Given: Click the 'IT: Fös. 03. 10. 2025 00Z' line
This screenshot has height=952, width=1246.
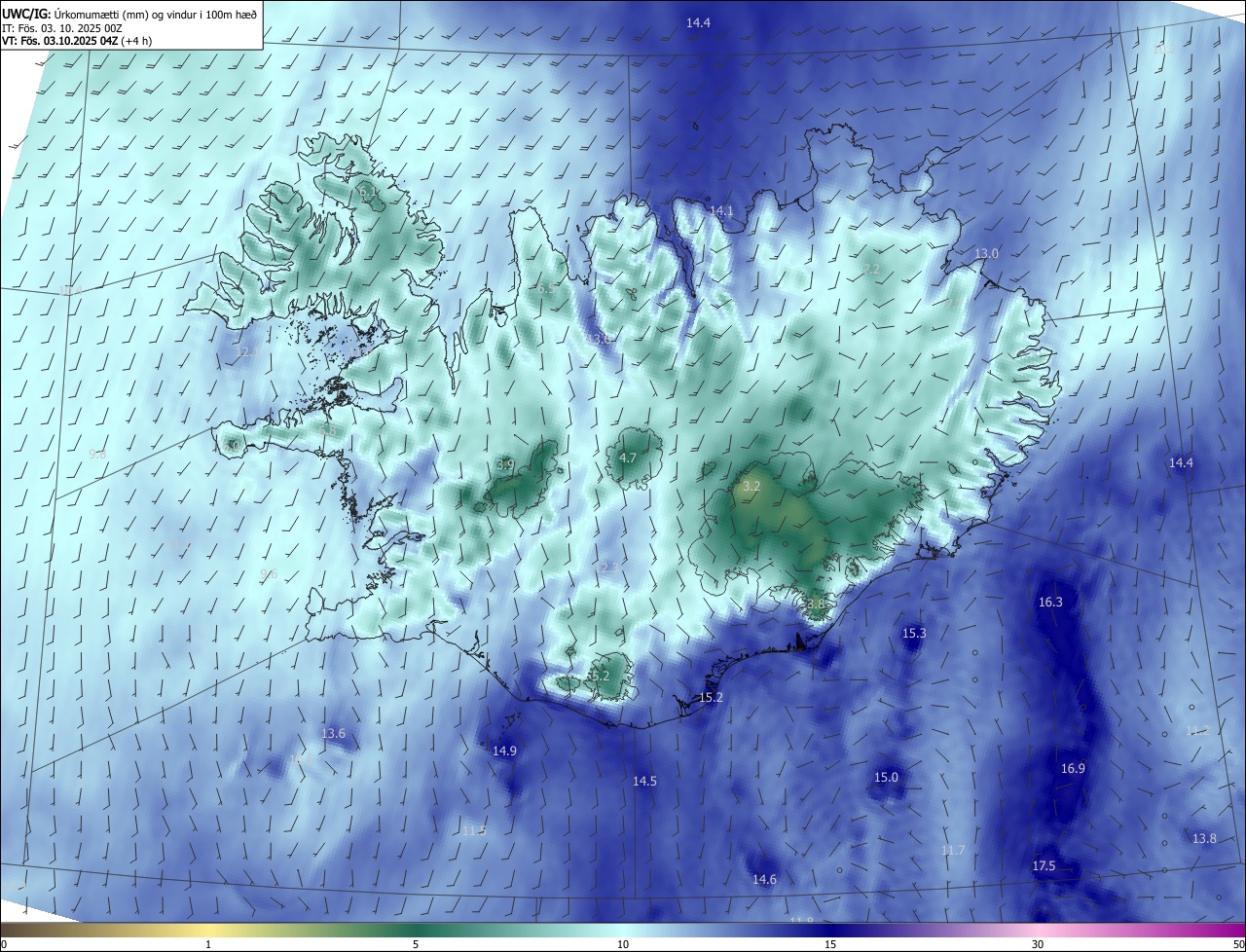Looking at the screenshot, I should (62, 28).
